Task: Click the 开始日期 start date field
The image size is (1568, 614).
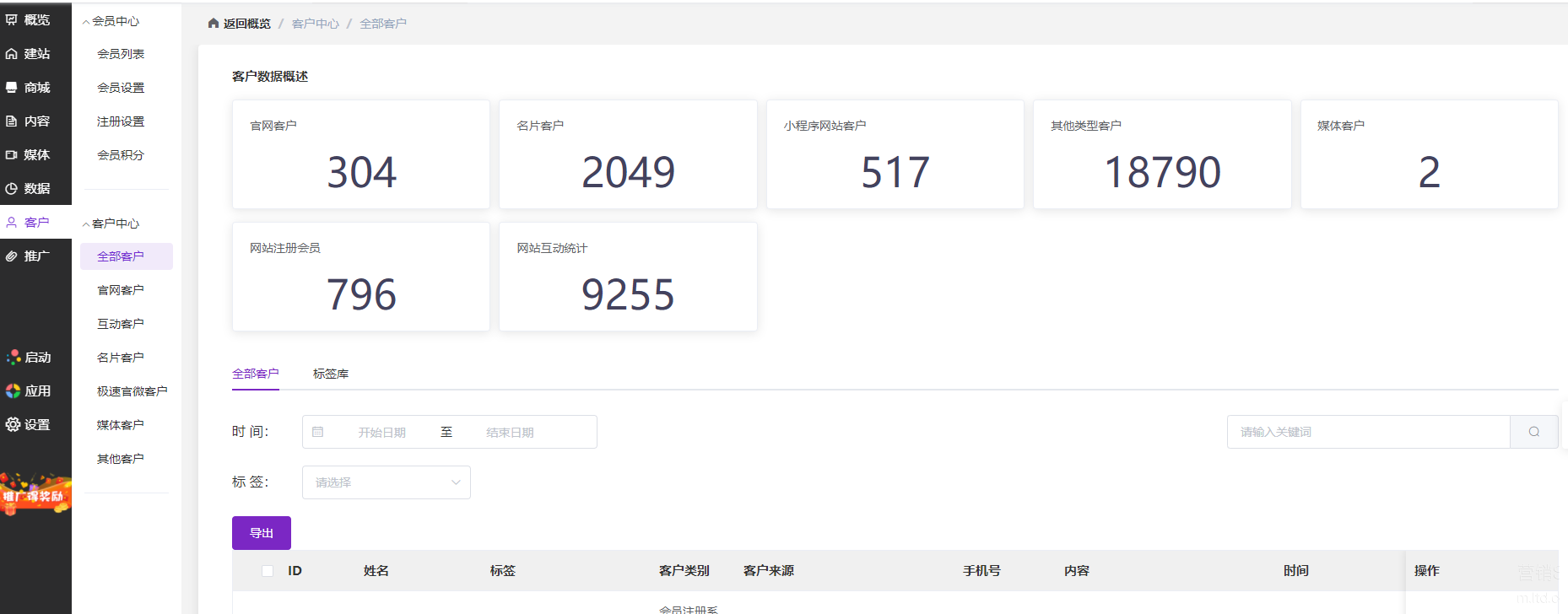Action: (381, 433)
